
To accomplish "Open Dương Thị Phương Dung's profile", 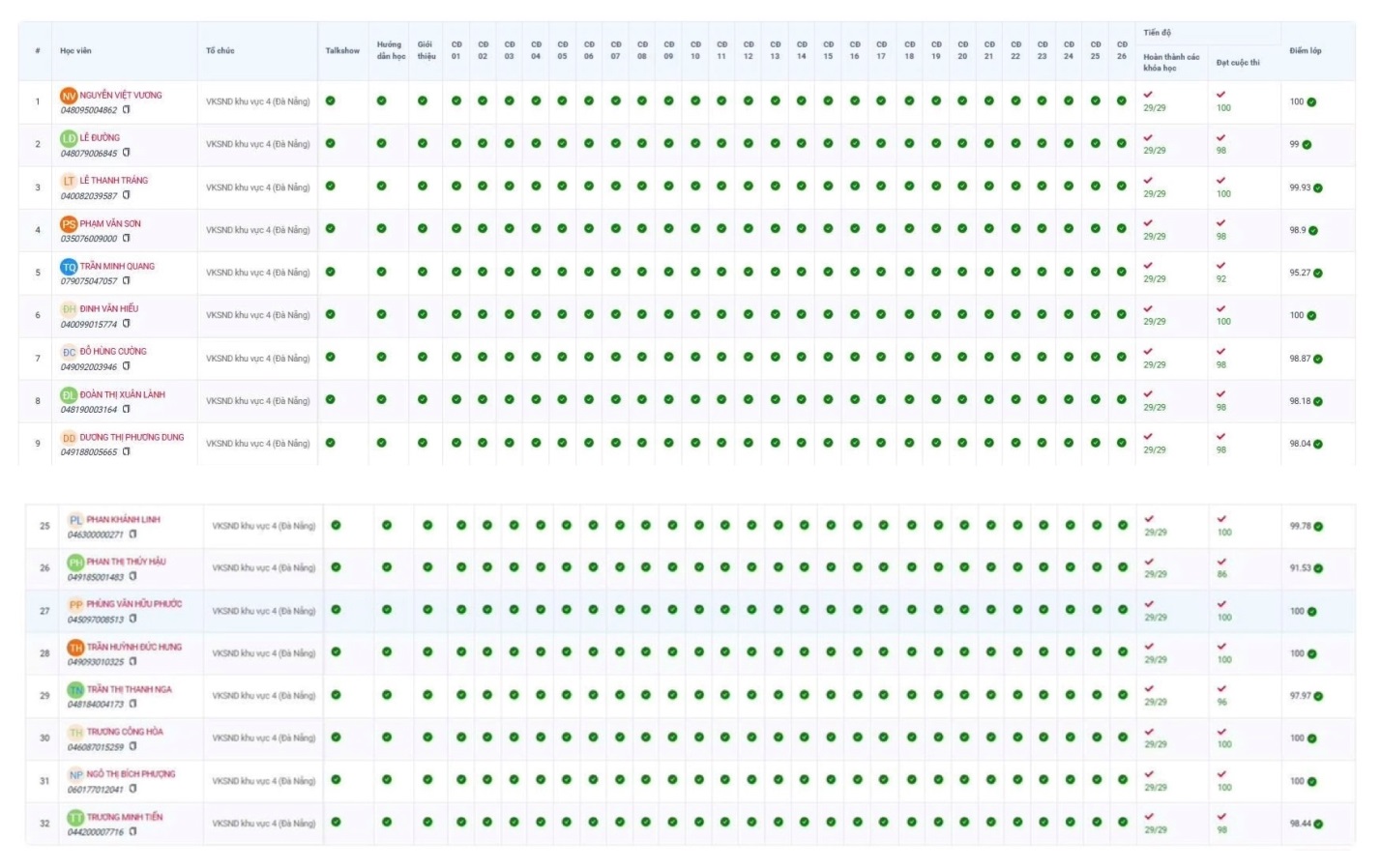I will tap(132, 438).
